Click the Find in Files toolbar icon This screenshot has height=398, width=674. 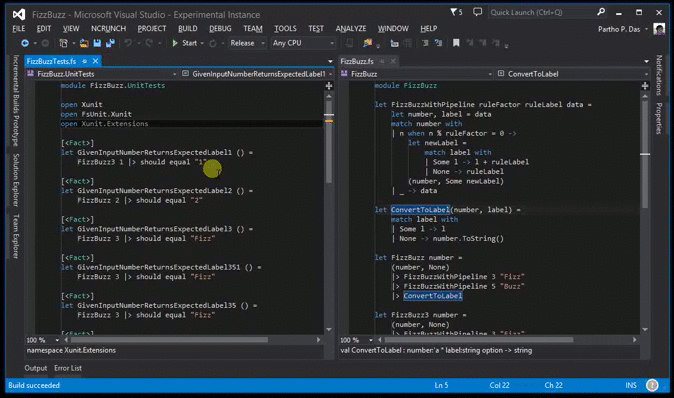pos(368,43)
